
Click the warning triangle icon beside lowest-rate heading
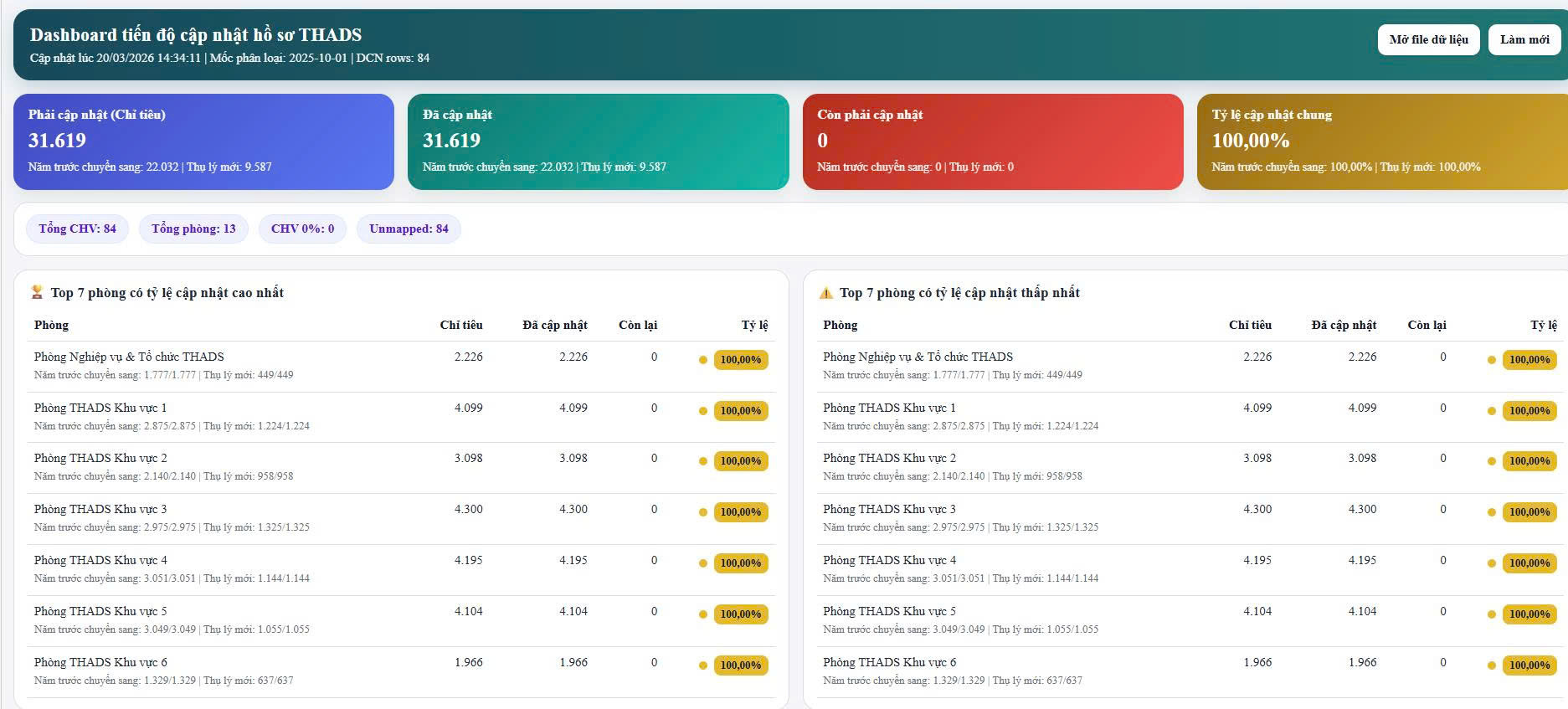point(825,292)
